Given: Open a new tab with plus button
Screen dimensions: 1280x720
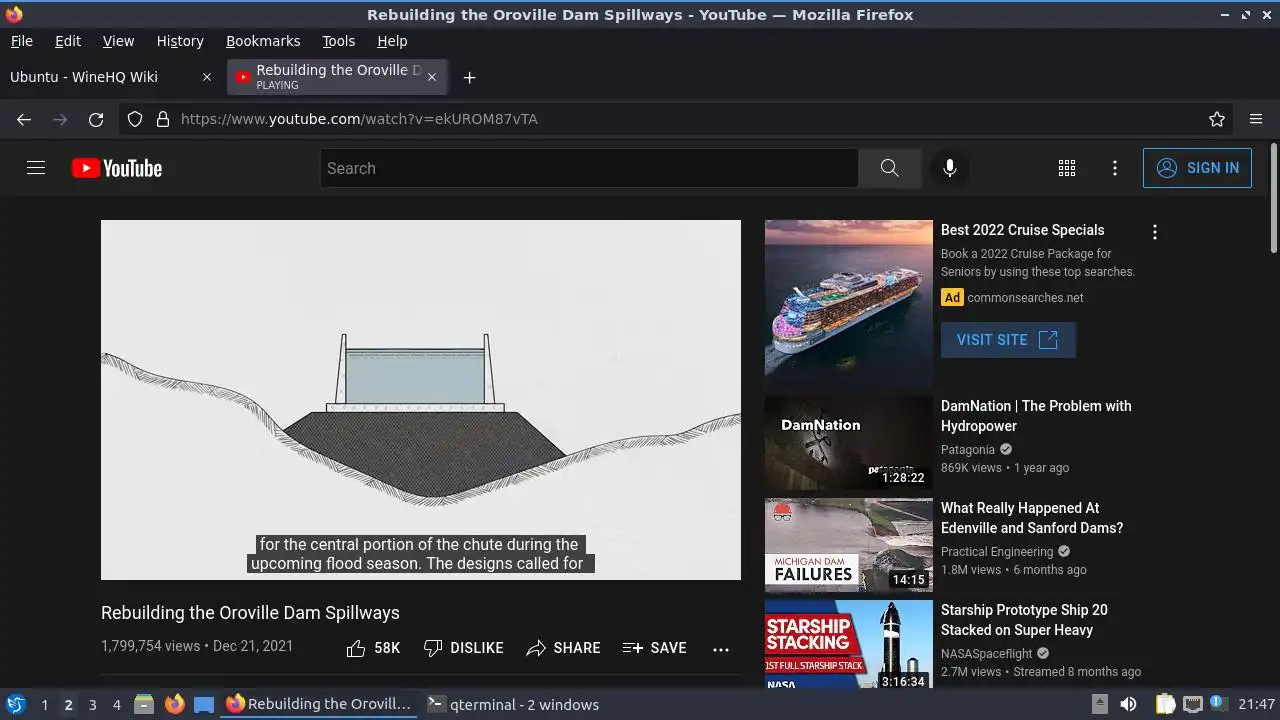Looking at the screenshot, I should [469, 77].
